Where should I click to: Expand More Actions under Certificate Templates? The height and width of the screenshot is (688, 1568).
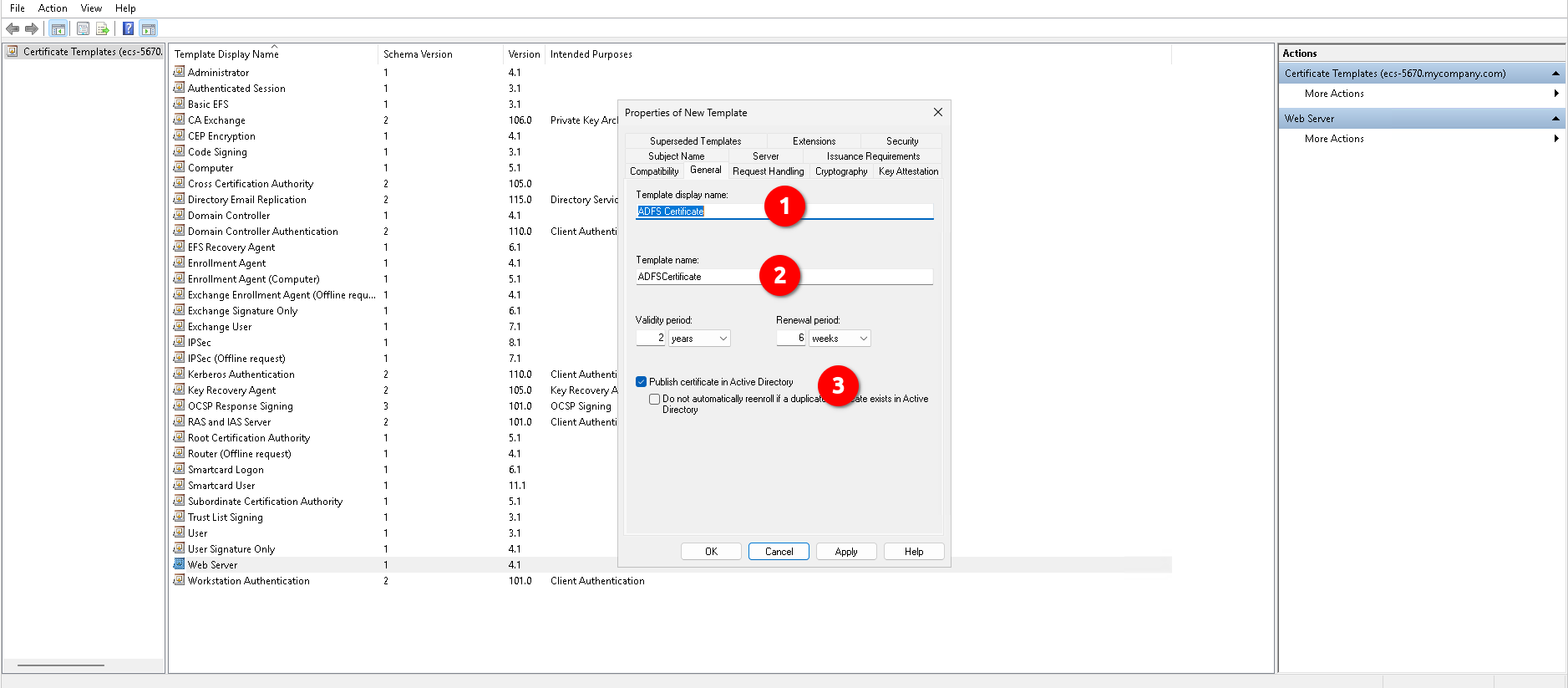click(x=1555, y=94)
